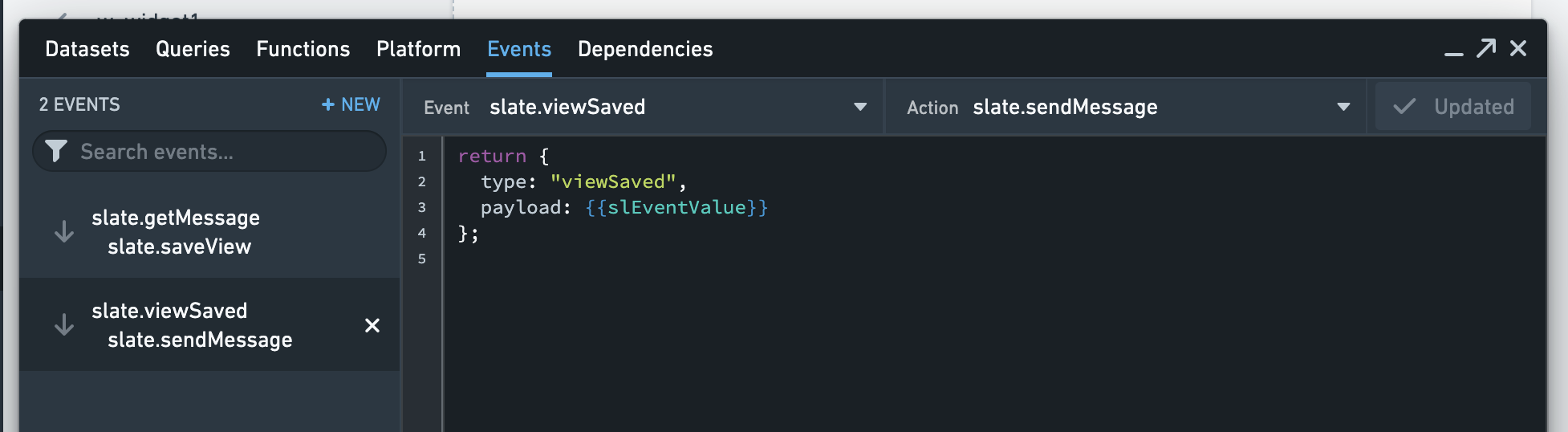Open the Platform tab
Viewport: 1568px width, 432px height.
(419, 49)
